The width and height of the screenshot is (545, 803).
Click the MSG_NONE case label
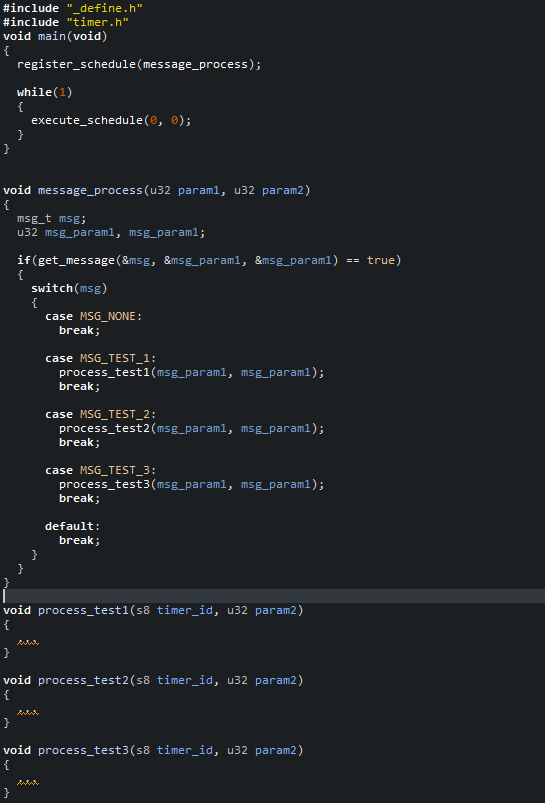click(x=108, y=316)
